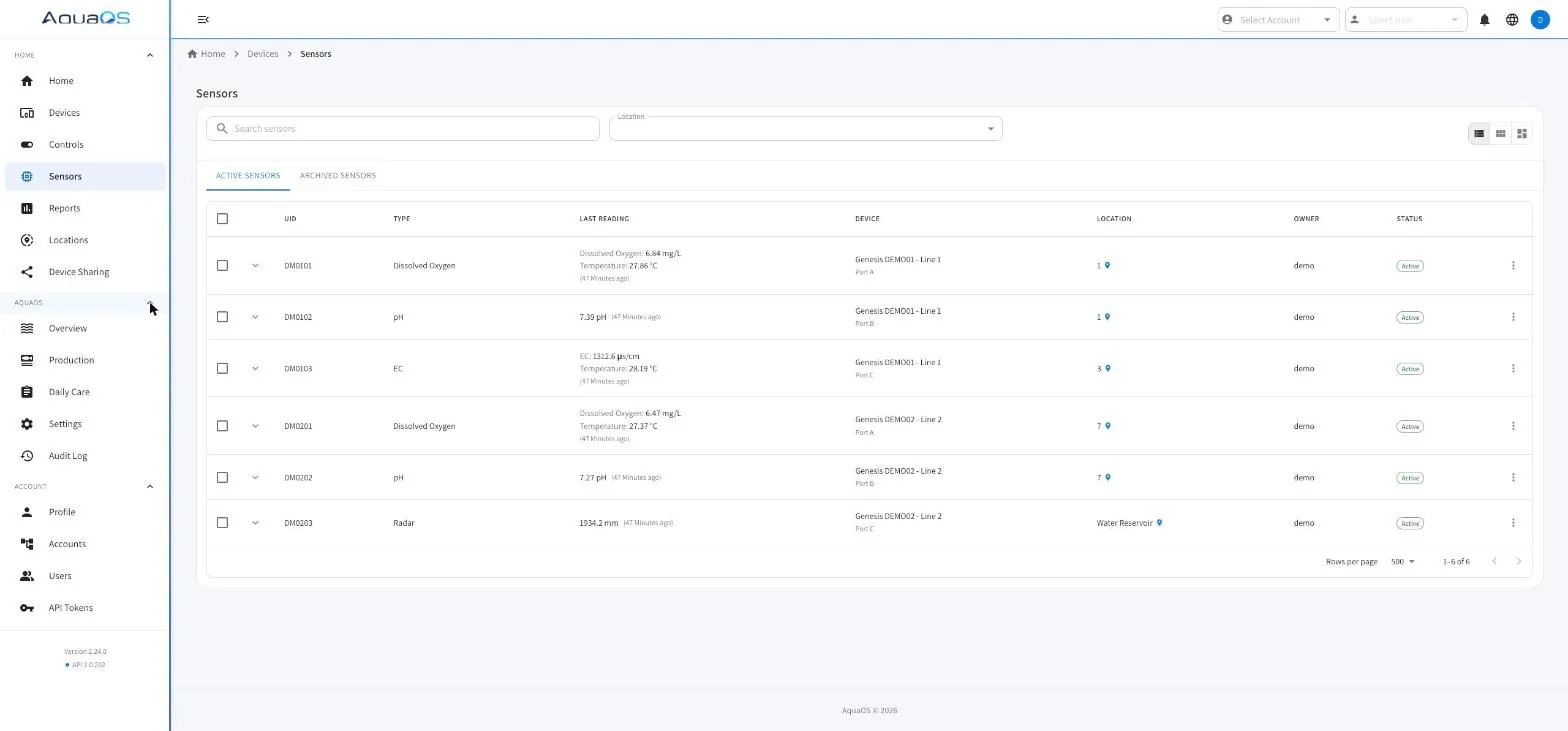
Task: Open row actions menu for DM0101
Action: click(1513, 266)
